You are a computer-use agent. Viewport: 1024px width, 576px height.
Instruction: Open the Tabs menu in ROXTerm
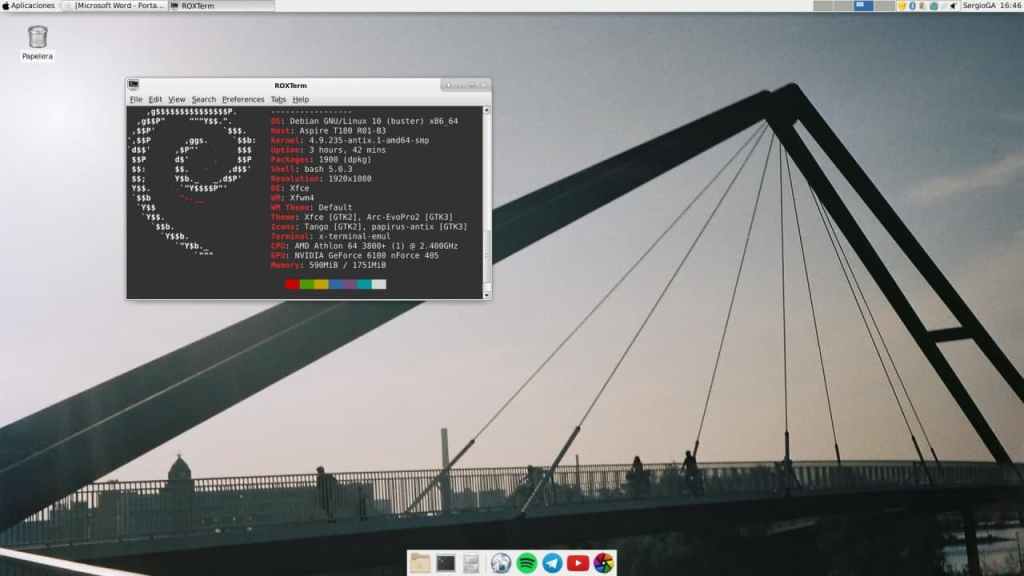tap(278, 100)
